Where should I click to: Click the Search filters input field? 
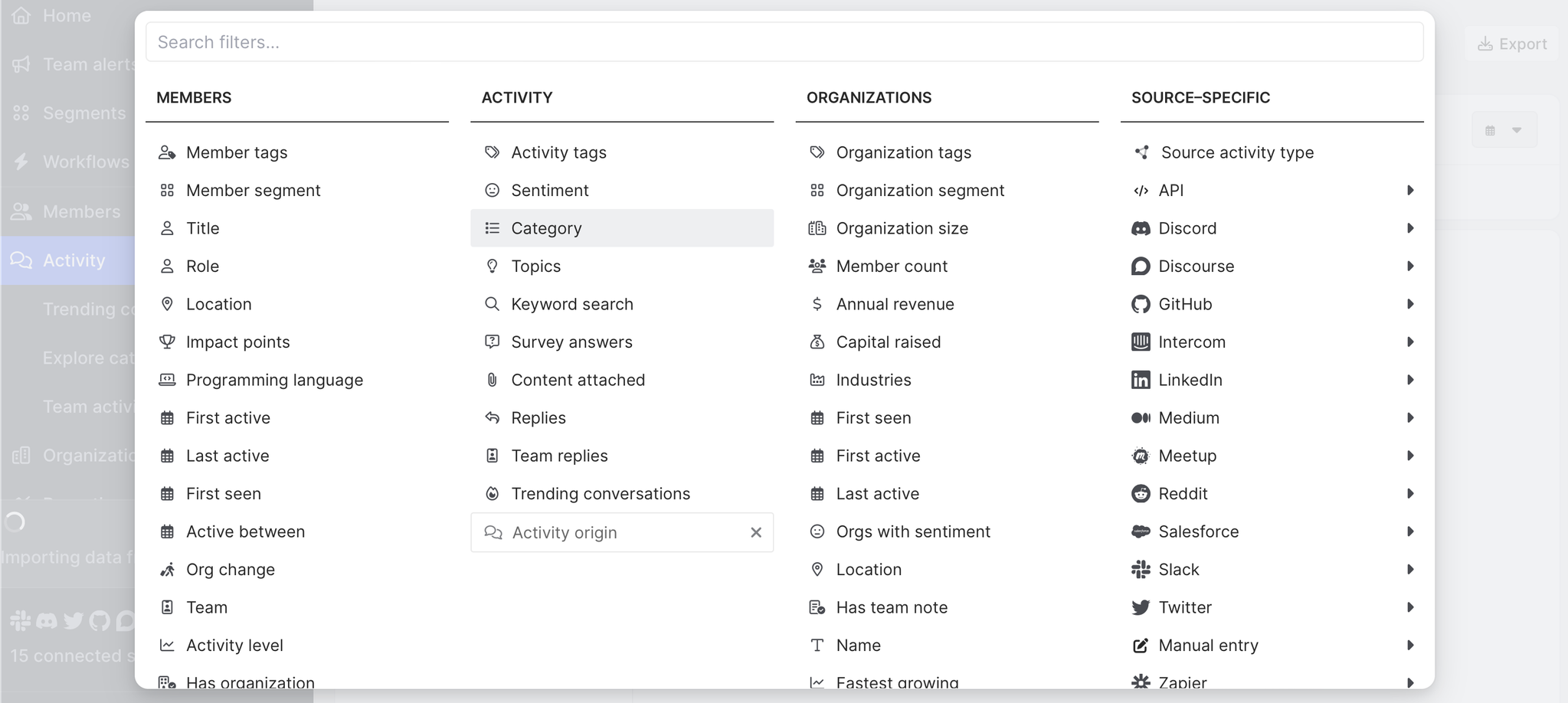click(x=784, y=42)
